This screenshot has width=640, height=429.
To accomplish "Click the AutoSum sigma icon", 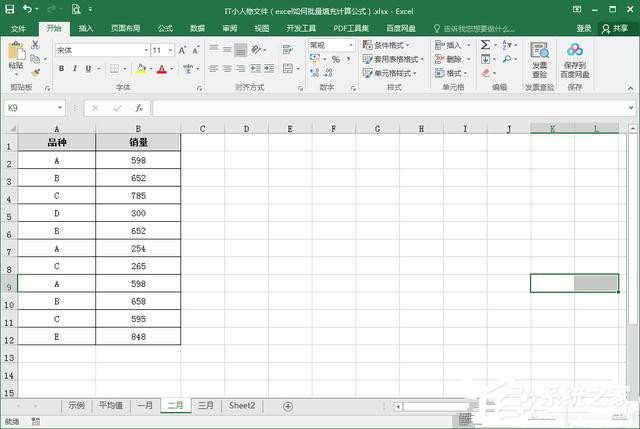I will coord(485,45).
